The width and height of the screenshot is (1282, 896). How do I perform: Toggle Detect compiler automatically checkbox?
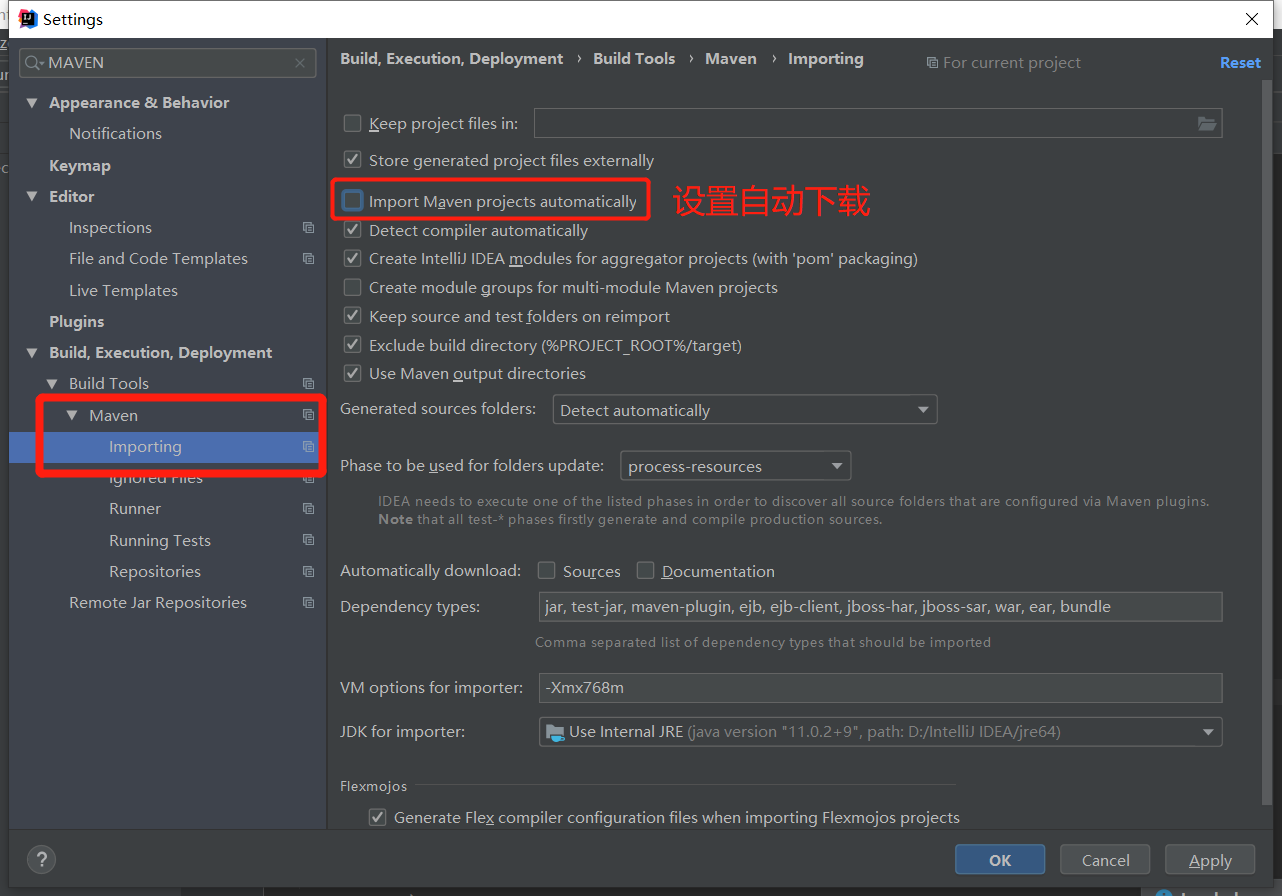coord(352,230)
